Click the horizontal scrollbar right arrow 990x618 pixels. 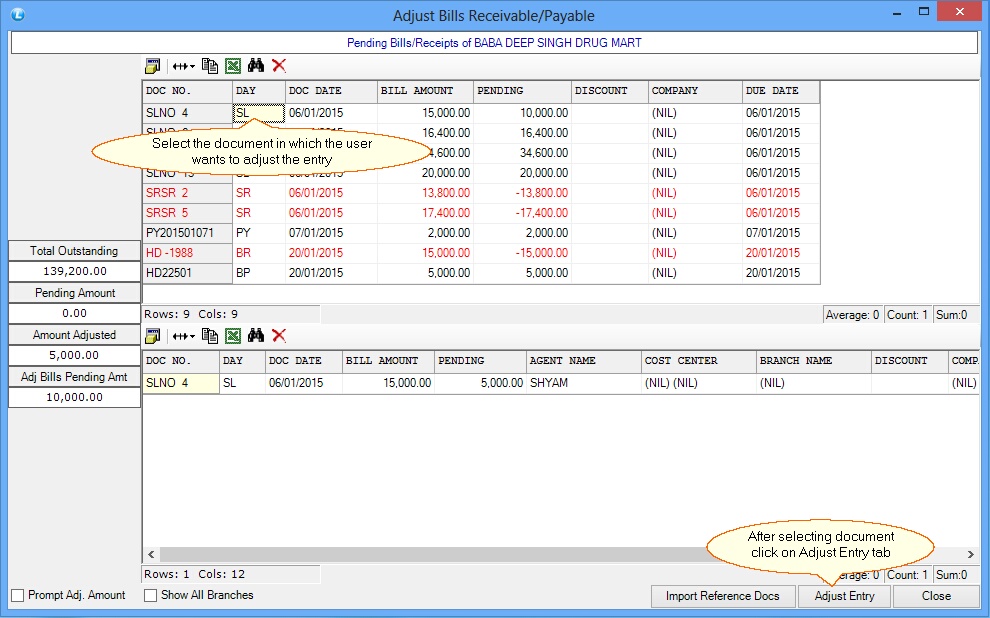[x=970, y=554]
